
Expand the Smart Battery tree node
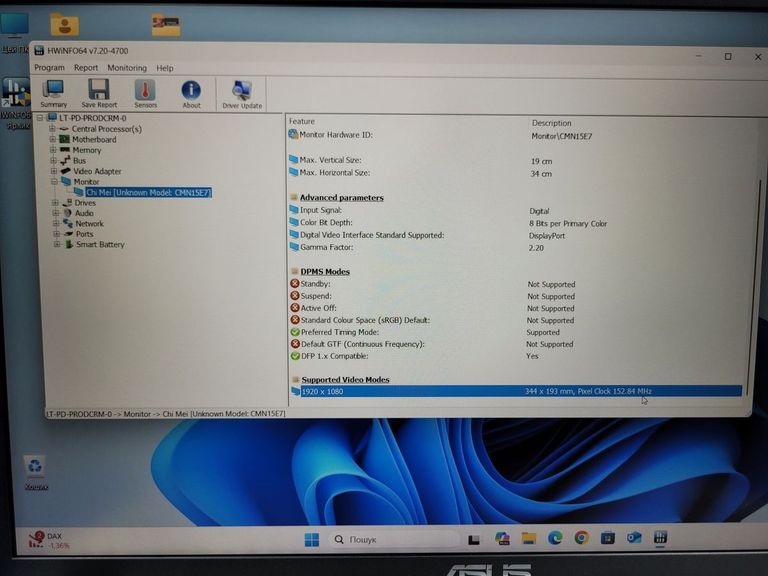click(57, 244)
